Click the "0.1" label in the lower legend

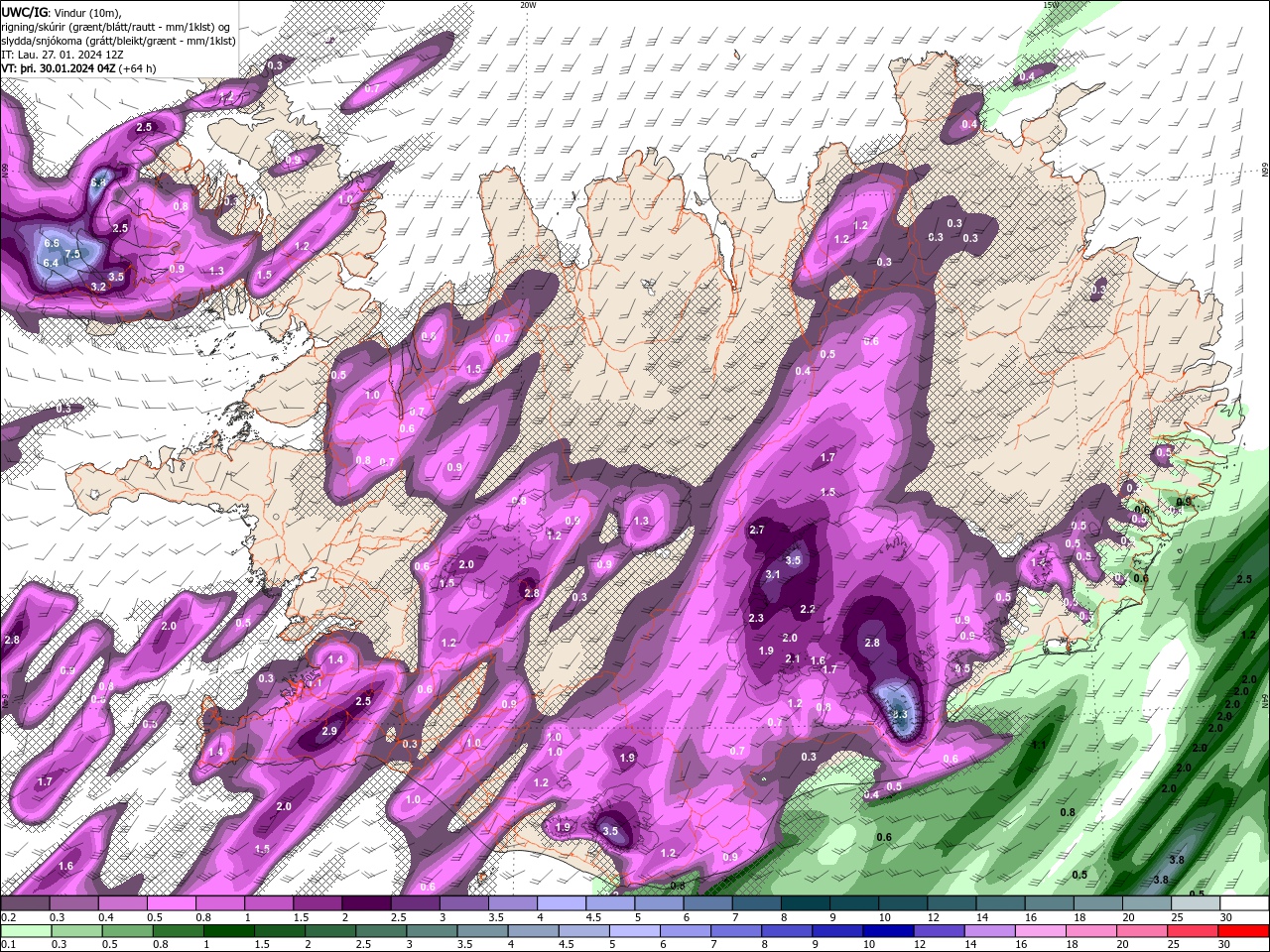(x=7, y=944)
